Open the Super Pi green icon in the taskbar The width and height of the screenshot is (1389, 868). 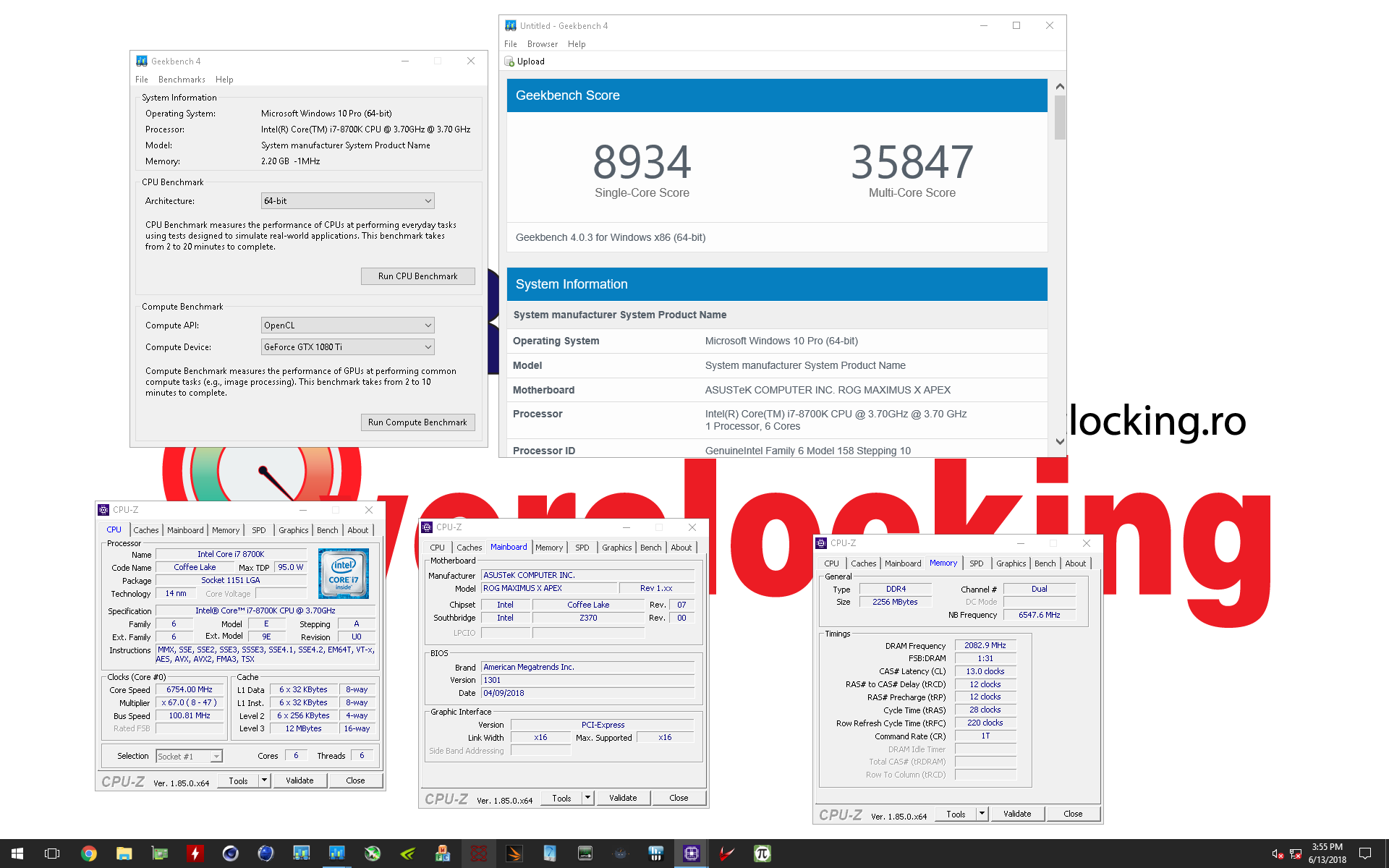click(762, 854)
